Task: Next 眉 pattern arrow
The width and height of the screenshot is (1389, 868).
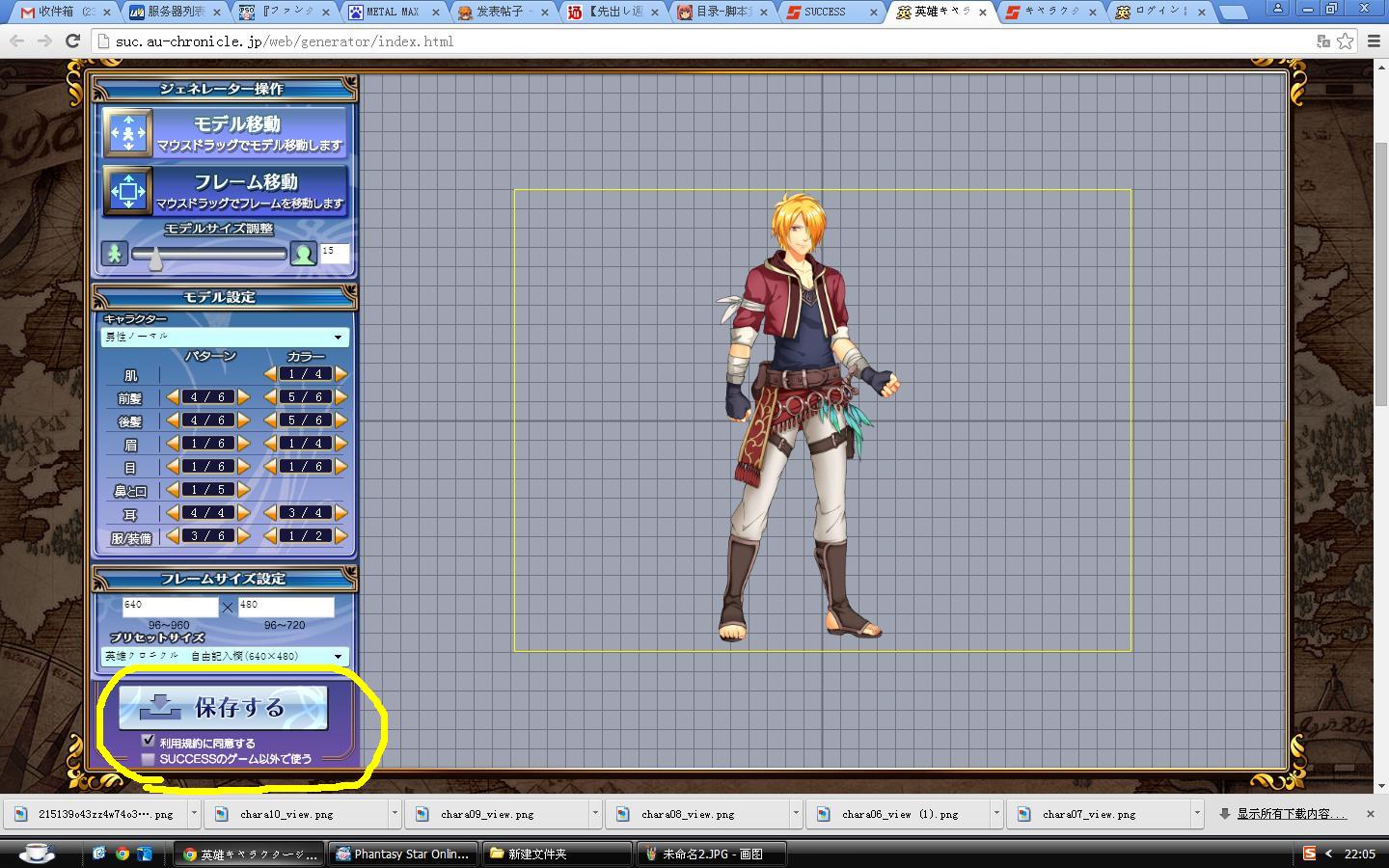Action: coord(243,444)
